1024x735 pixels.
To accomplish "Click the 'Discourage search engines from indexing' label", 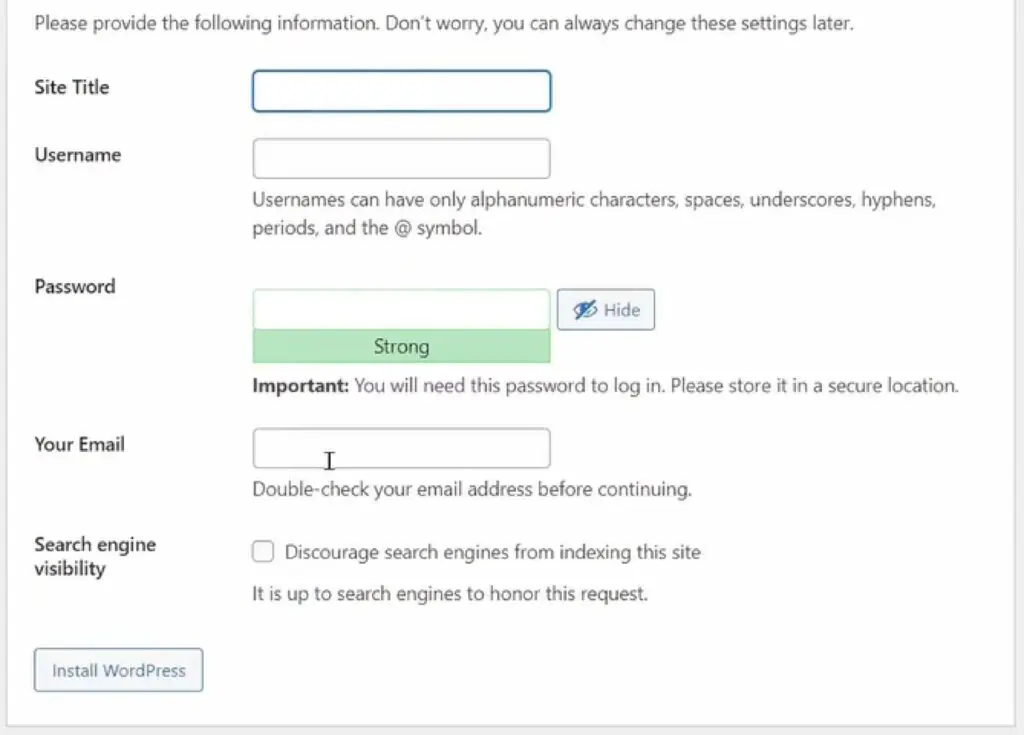I will point(492,552).
